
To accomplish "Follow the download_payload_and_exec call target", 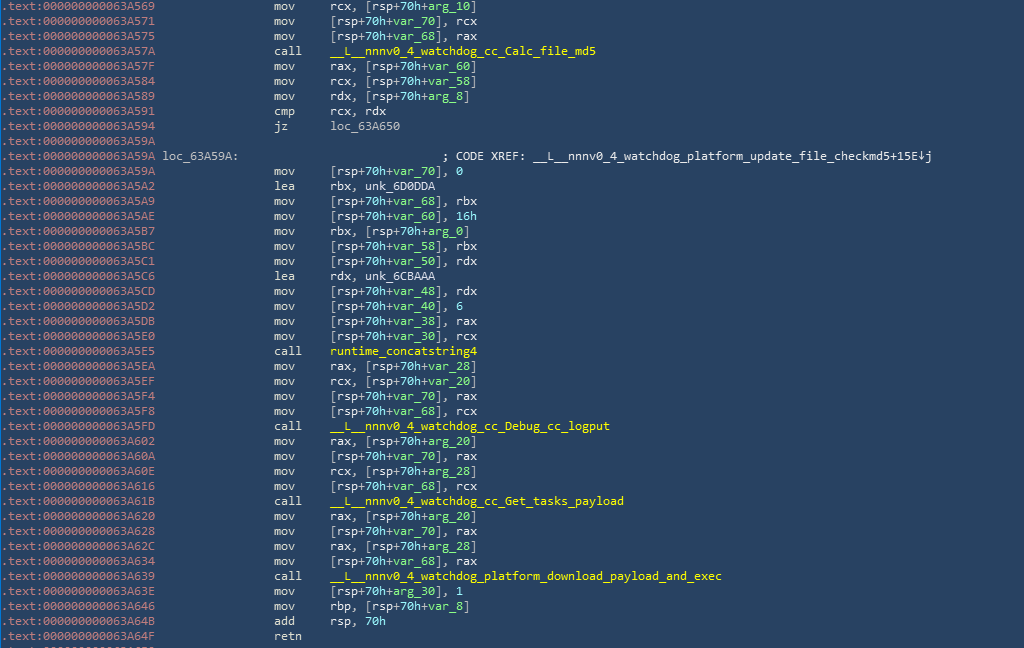I will click(525, 576).
